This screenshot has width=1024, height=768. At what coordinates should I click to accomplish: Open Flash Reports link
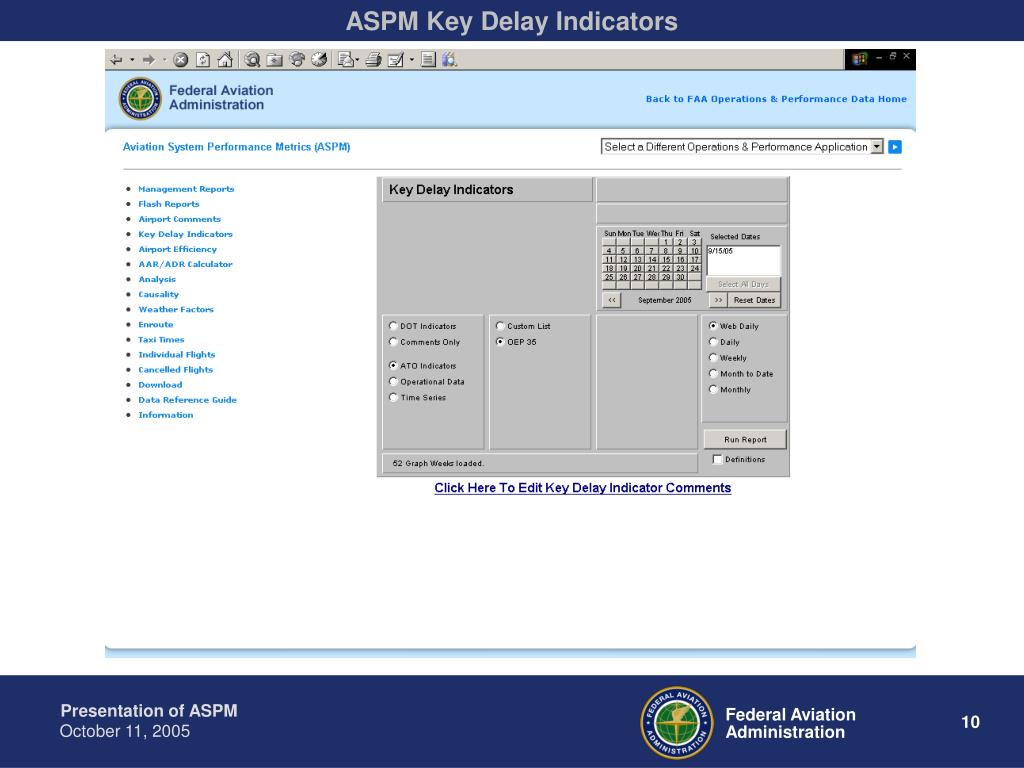click(168, 204)
